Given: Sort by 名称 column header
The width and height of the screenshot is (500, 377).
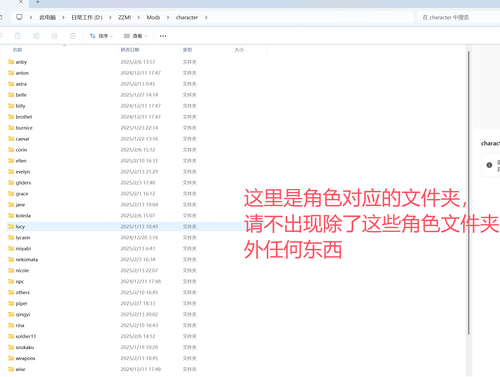Looking at the screenshot, I should pos(17,50).
